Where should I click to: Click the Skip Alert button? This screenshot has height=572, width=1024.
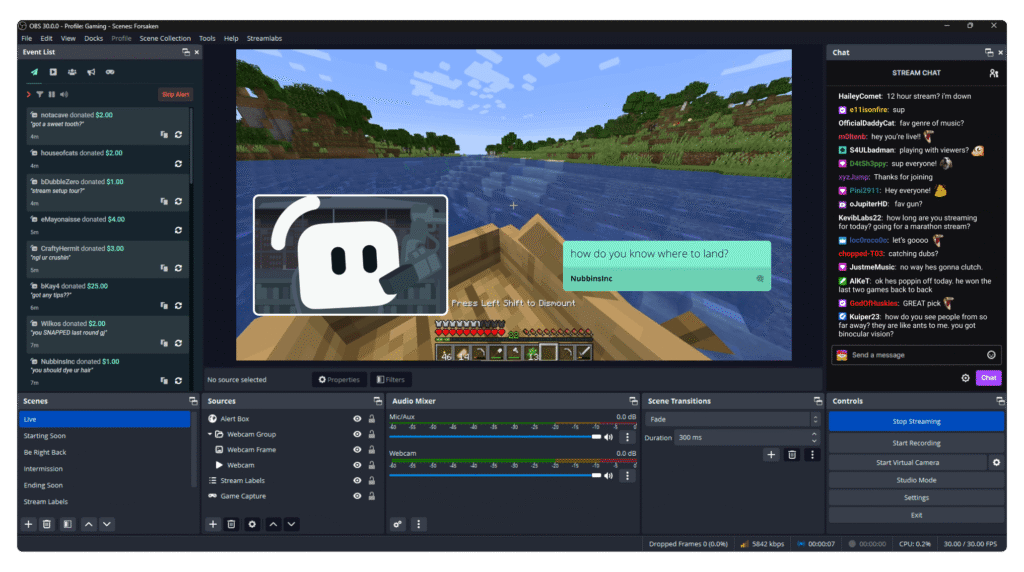175,95
